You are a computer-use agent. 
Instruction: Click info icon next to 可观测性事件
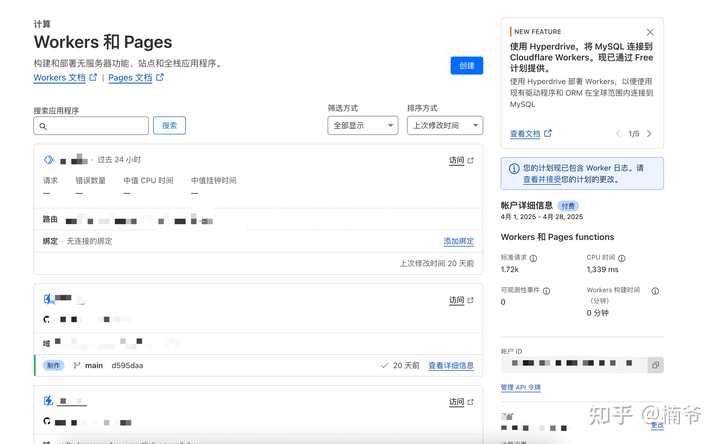[546, 291]
